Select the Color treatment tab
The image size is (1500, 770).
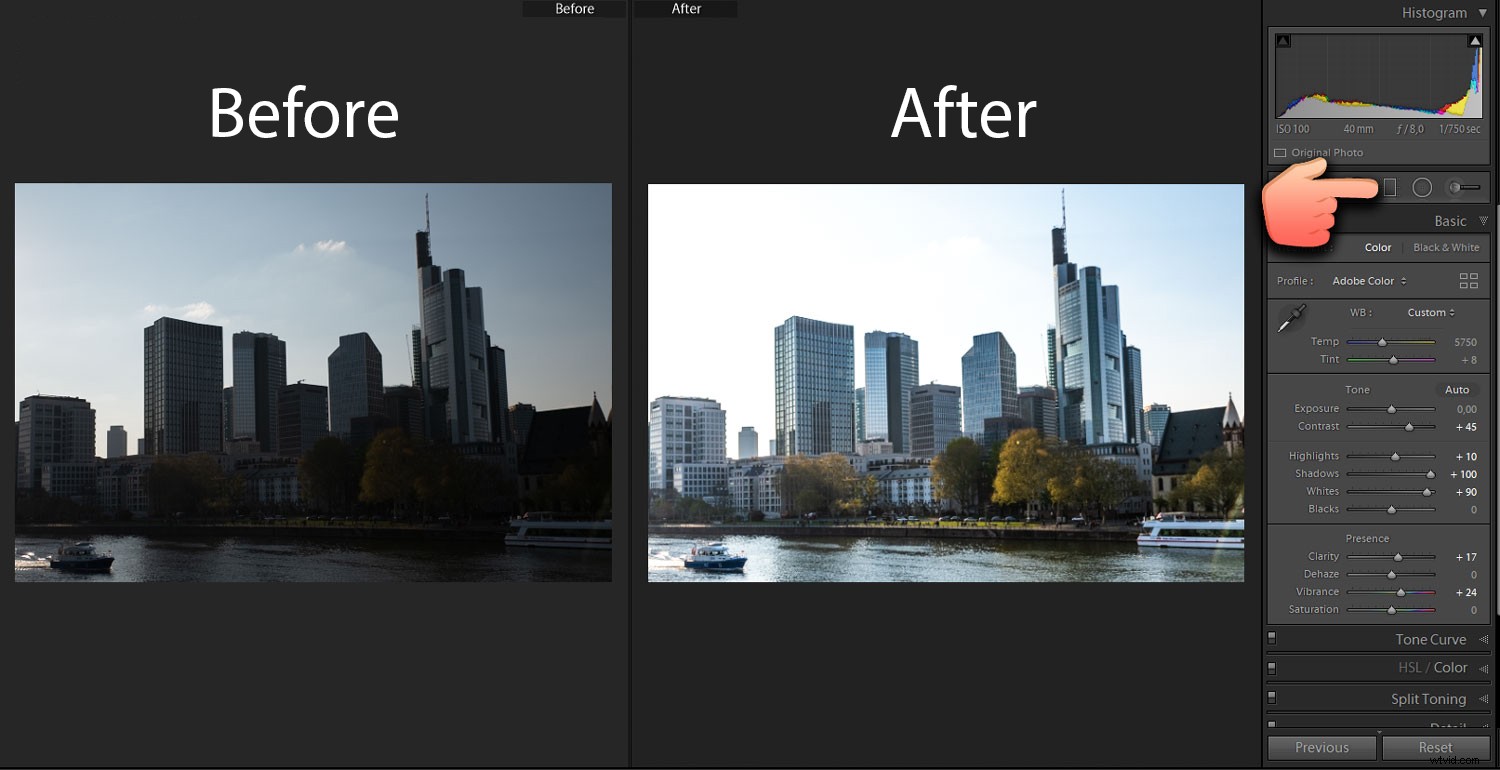coord(1377,247)
